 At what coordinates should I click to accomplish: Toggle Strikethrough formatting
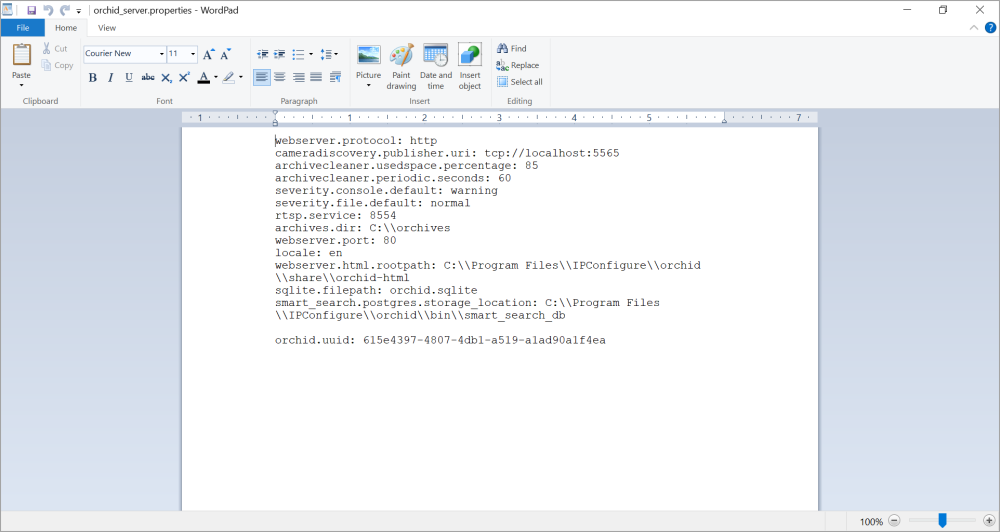click(147, 77)
